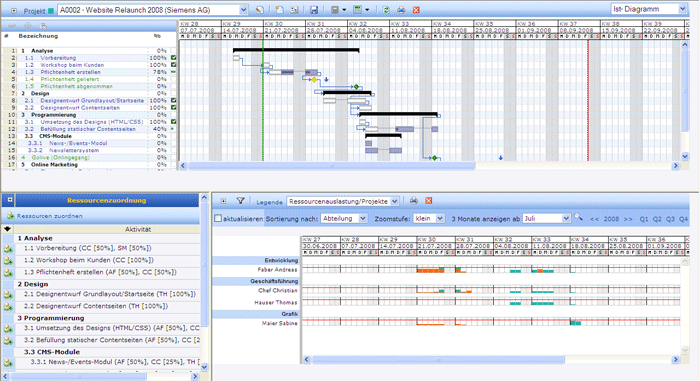
Task: Expand the panel toggle left of Projekt
Action: coord(14,10)
